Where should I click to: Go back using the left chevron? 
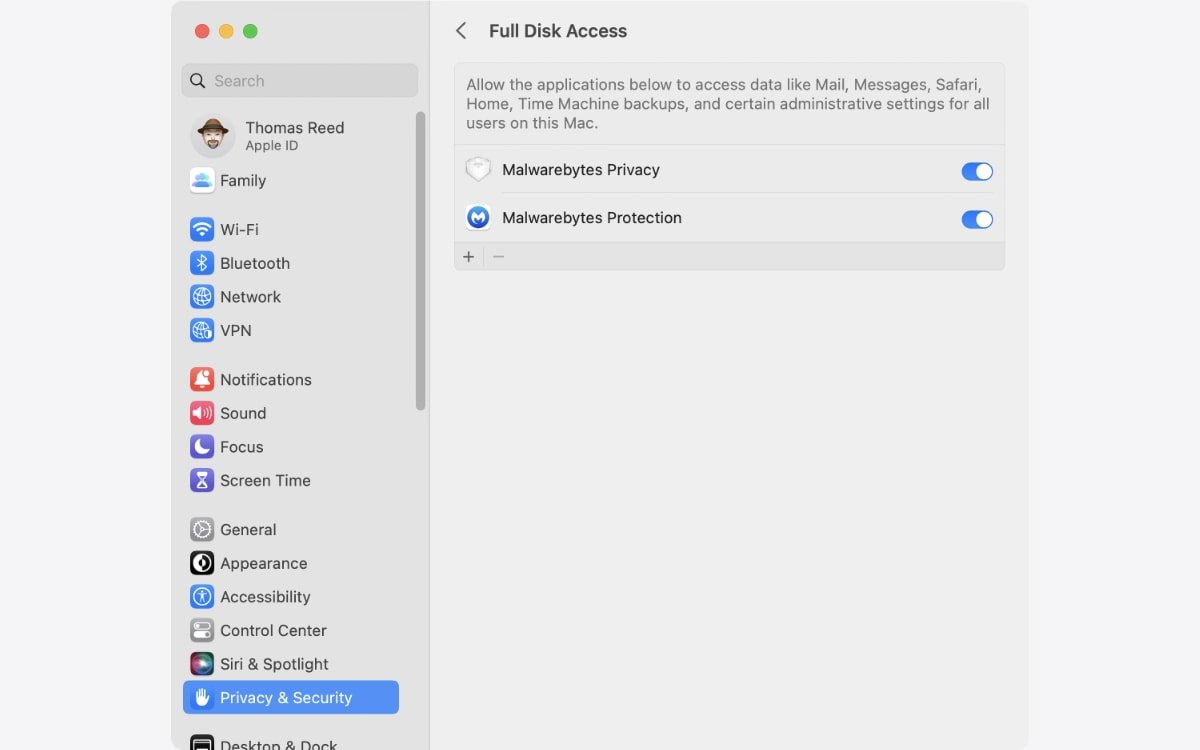click(461, 31)
